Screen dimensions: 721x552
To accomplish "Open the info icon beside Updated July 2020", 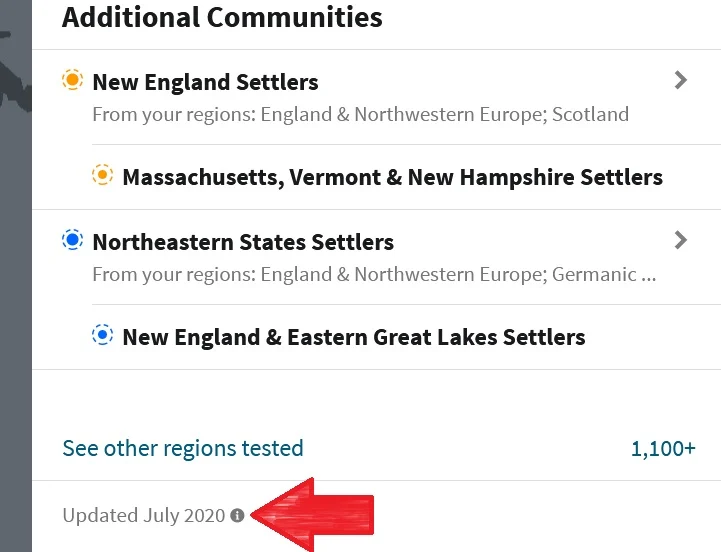I will coord(237,515).
